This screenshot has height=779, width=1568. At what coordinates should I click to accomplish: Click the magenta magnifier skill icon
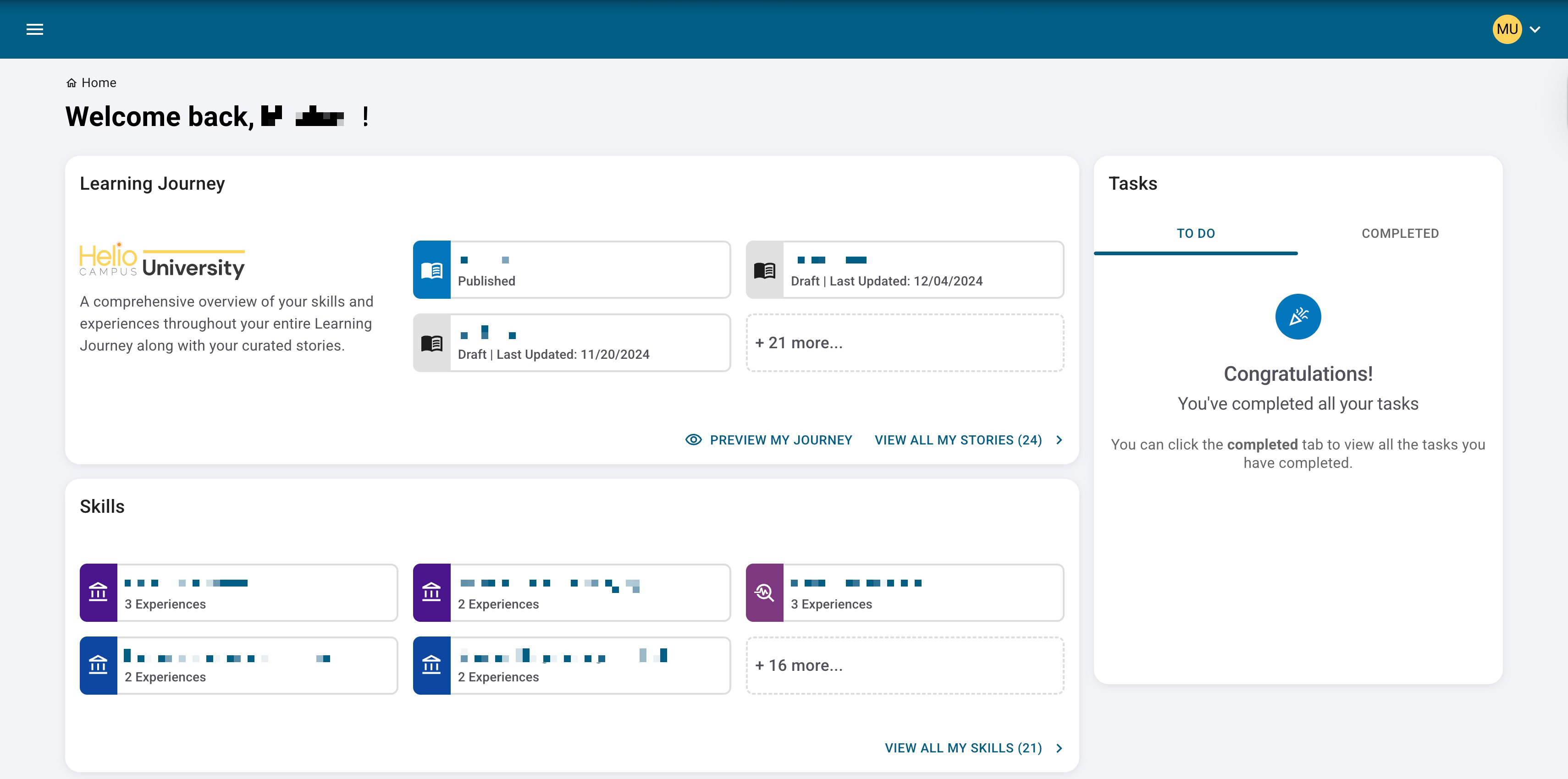pyautogui.click(x=765, y=592)
